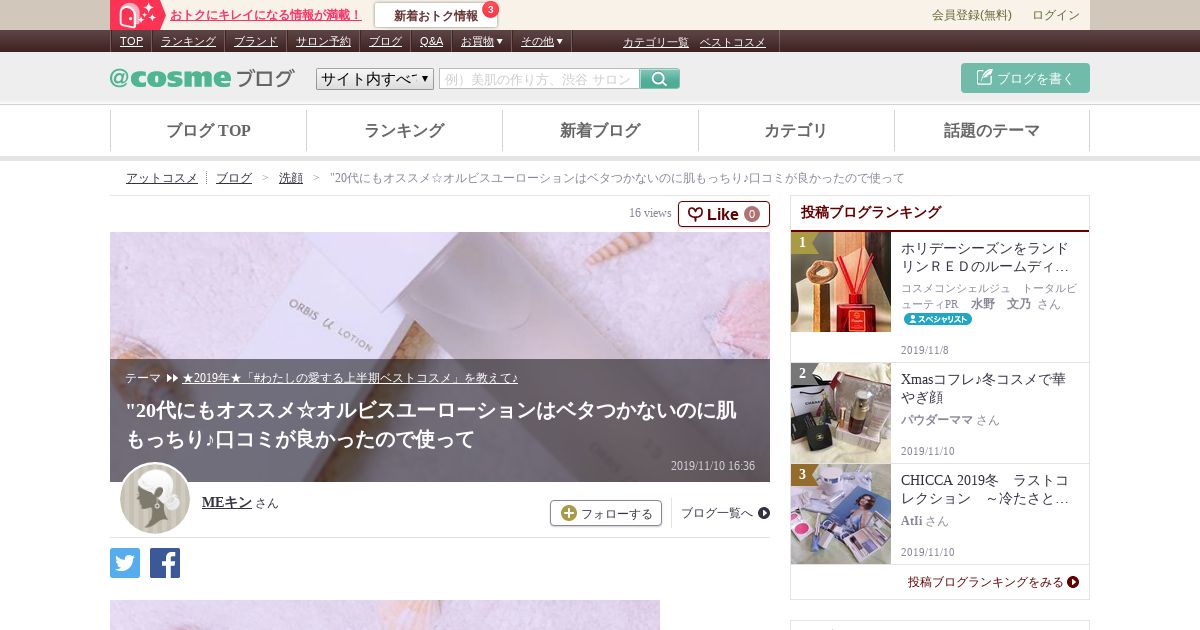
Task: Open CHICCA 2019冬 ラストコレクション post
Action: (985, 489)
